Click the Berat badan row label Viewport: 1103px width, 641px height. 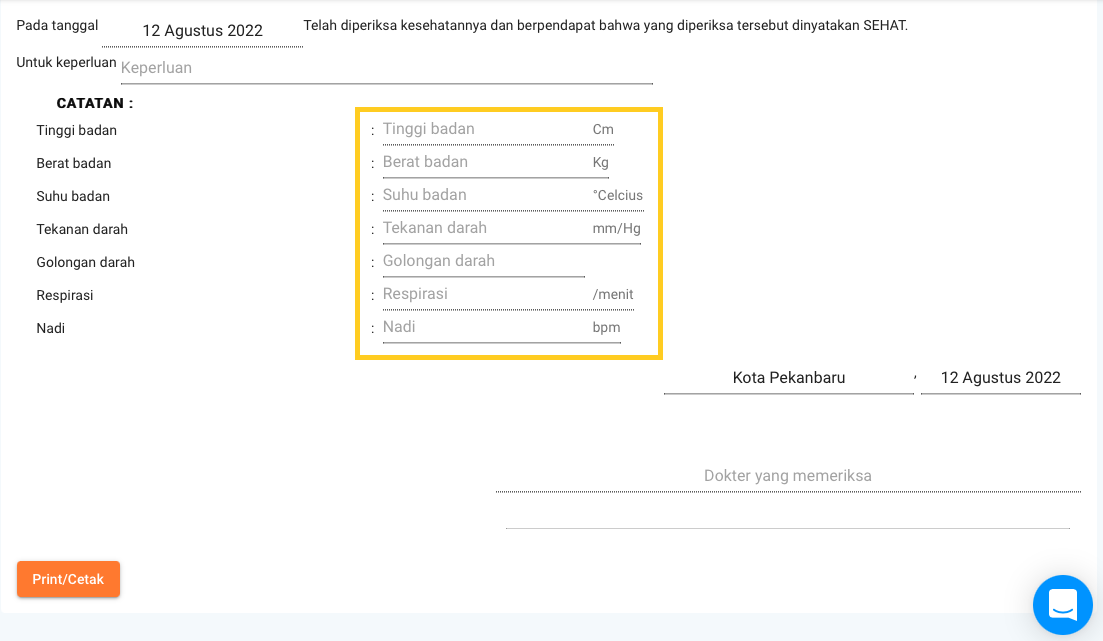74,163
